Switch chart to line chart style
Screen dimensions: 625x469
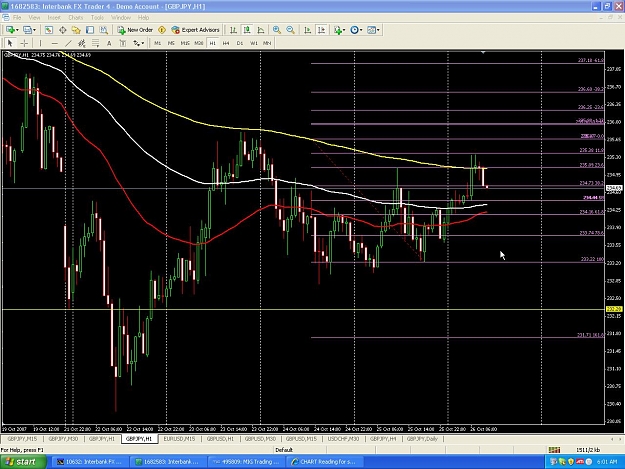click(x=261, y=30)
